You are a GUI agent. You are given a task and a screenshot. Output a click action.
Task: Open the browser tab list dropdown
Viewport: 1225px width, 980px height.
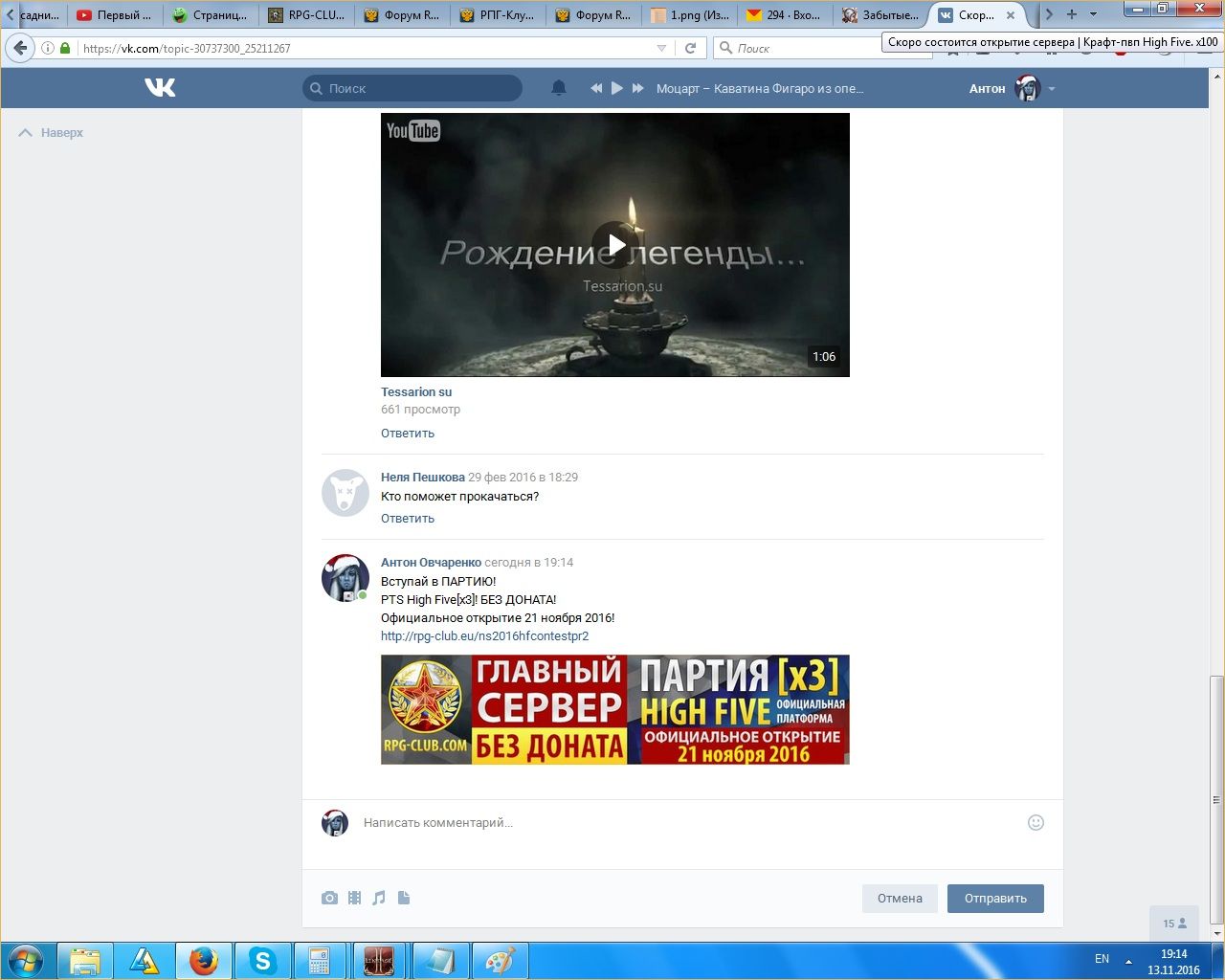point(1093,14)
